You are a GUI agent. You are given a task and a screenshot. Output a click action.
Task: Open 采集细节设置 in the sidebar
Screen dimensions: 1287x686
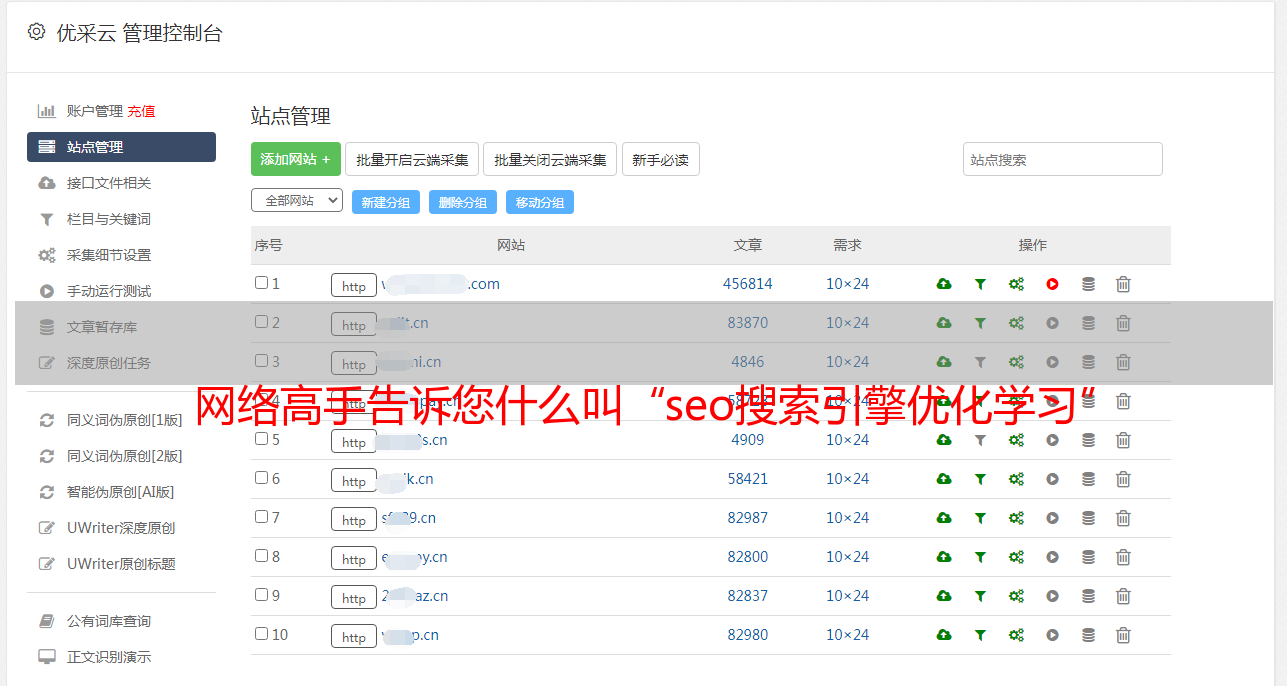(x=109, y=255)
